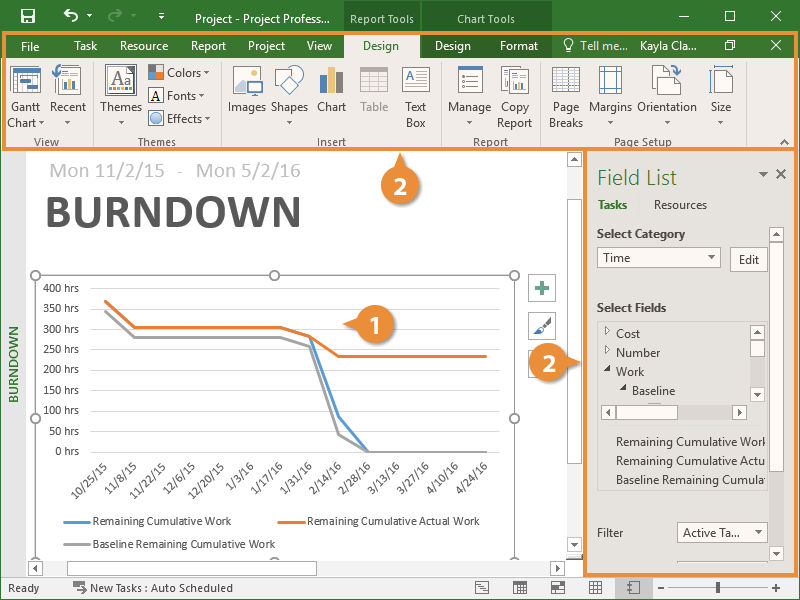Image resolution: width=800 pixels, height=600 pixels.
Task: Open the Chart Styles paintbrush button
Action: point(542,326)
